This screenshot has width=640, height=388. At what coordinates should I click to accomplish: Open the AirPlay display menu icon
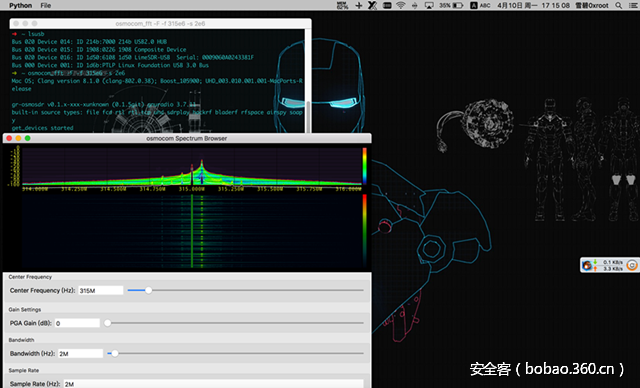tap(429, 5)
